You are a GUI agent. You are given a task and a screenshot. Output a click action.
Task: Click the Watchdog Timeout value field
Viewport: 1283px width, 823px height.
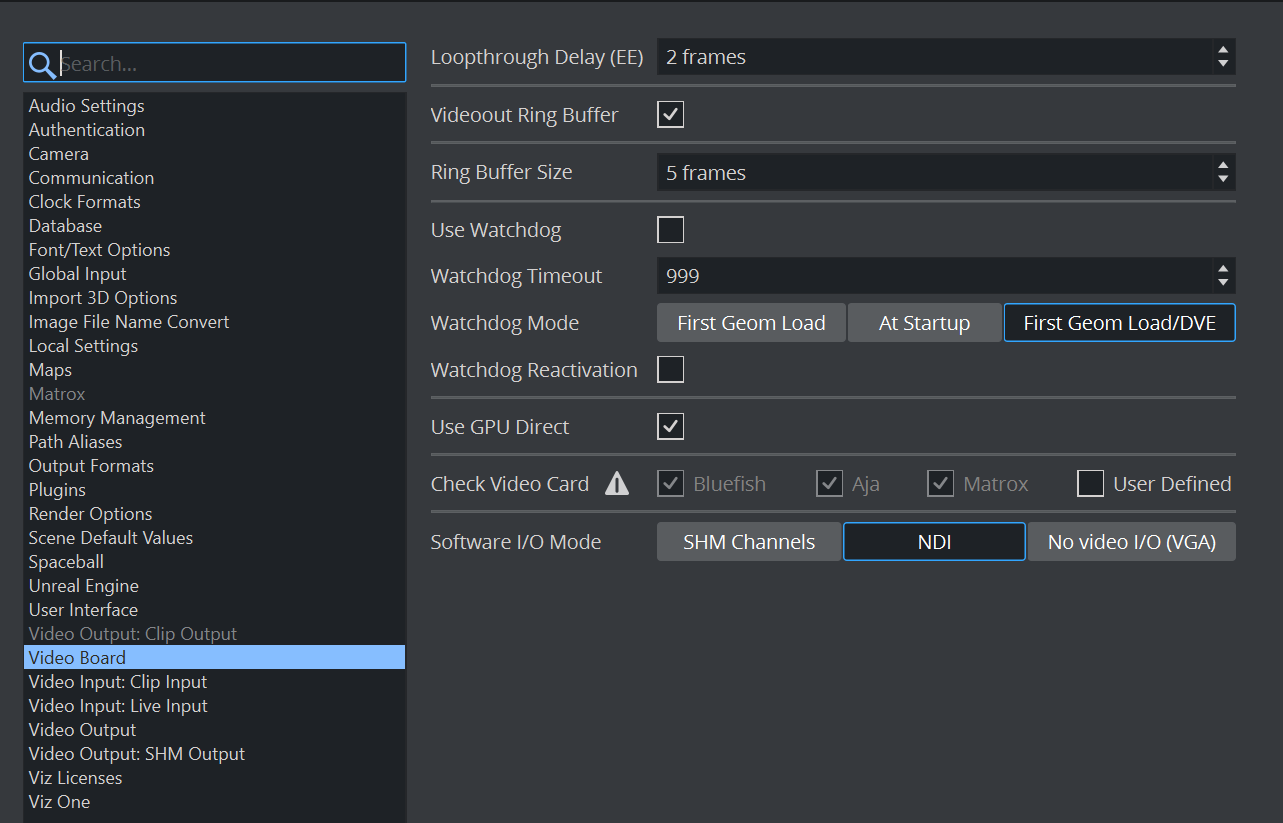pos(930,276)
